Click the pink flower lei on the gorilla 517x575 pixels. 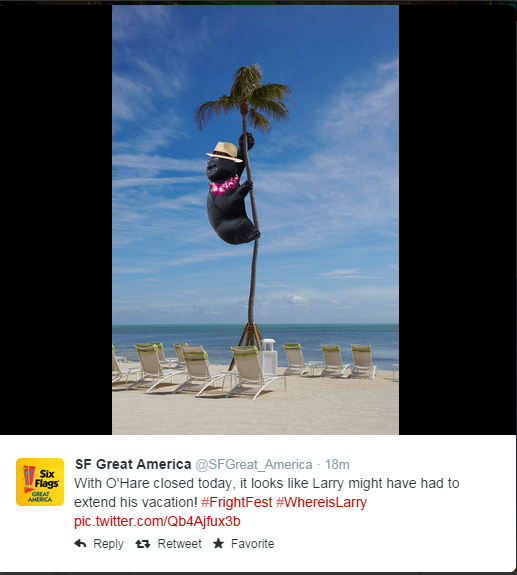224,186
